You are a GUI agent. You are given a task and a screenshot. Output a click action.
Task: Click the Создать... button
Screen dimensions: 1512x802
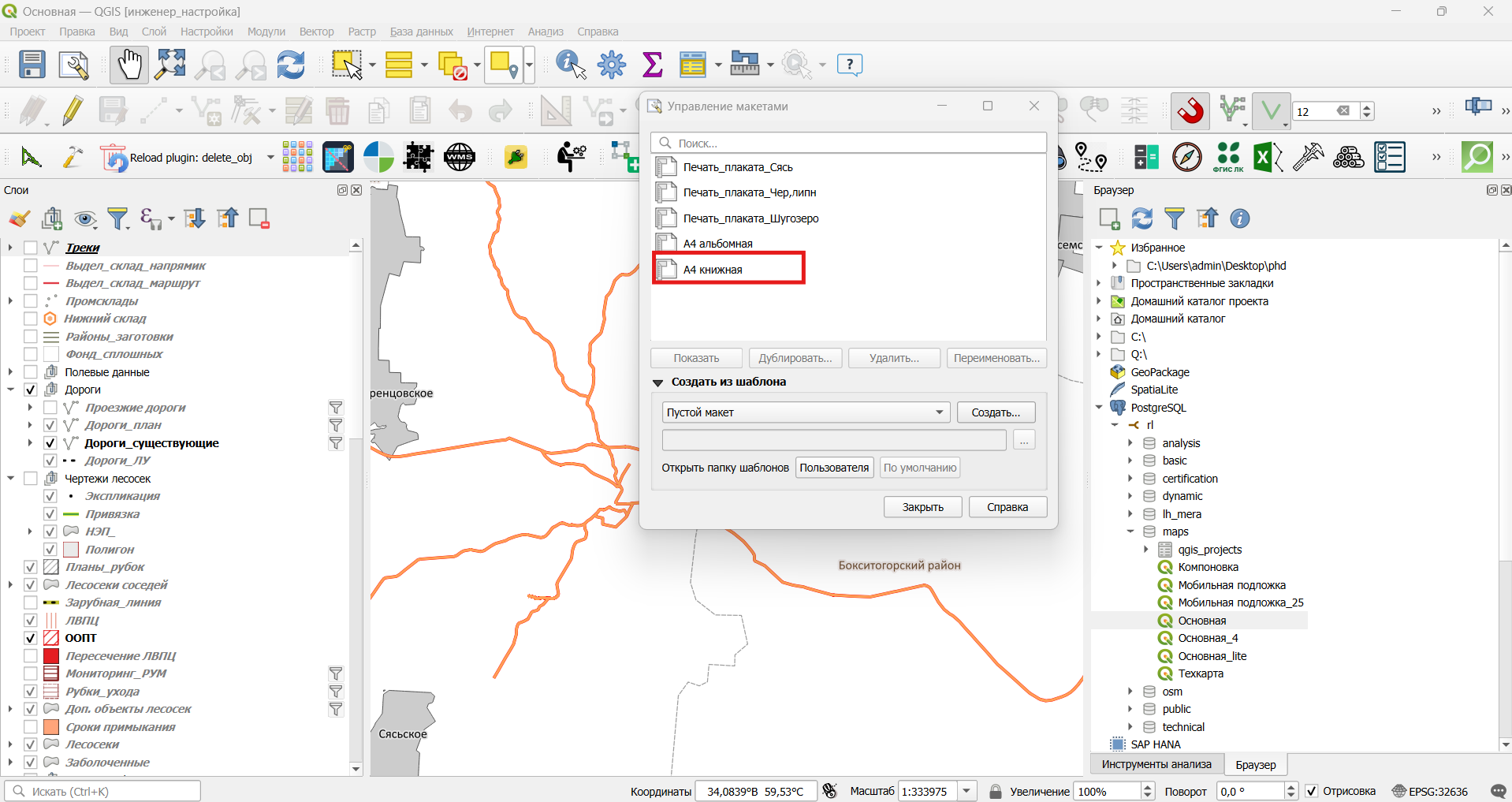point(996,412)
